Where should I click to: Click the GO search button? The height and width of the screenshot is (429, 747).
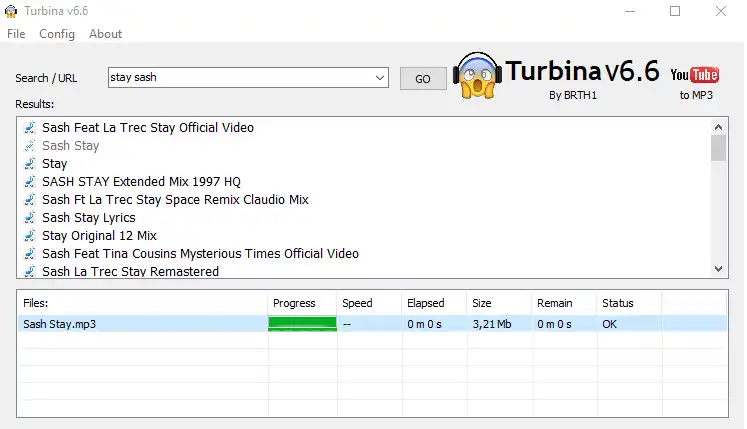(423, 79)
